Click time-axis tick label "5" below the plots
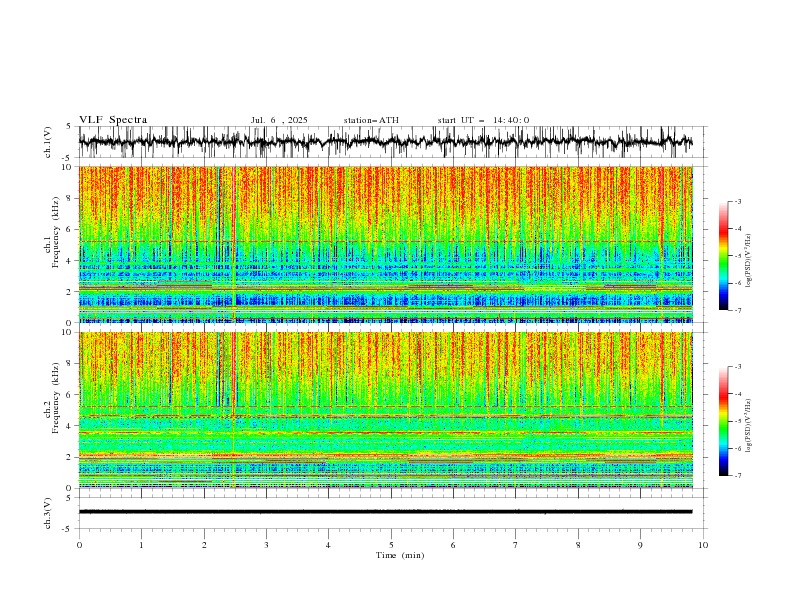Image resolution: width=792 pixels, height=612 pixels. (391, 545)
